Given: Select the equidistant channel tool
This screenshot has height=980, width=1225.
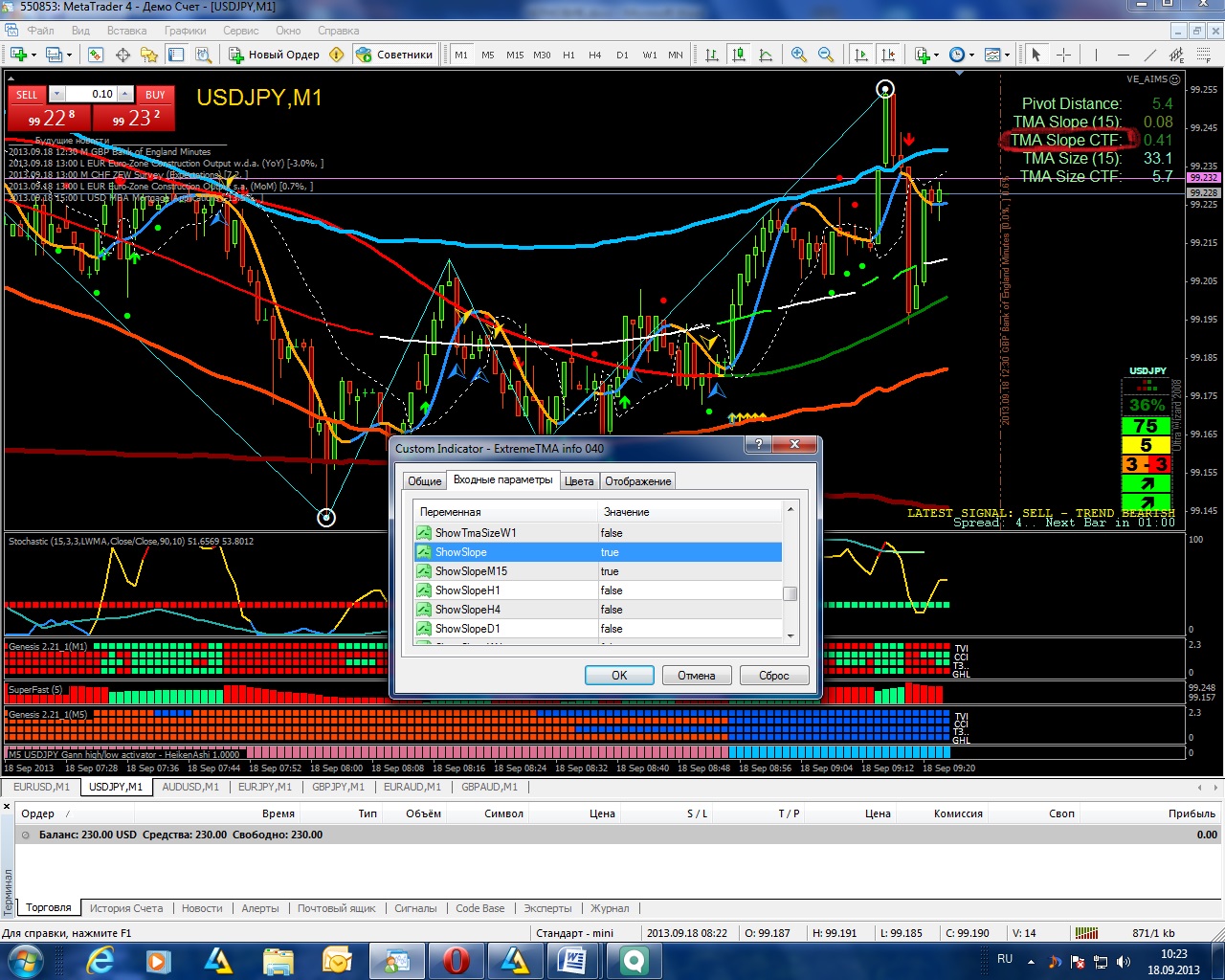Looking at the screenshot, I should [1176, 55].
